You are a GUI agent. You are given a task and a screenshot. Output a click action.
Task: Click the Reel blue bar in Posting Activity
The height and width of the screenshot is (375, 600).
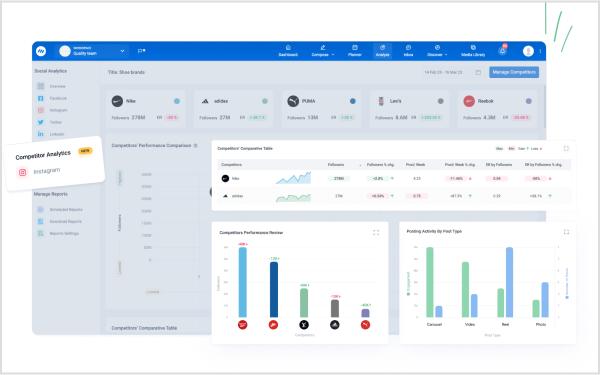[509, 282]
